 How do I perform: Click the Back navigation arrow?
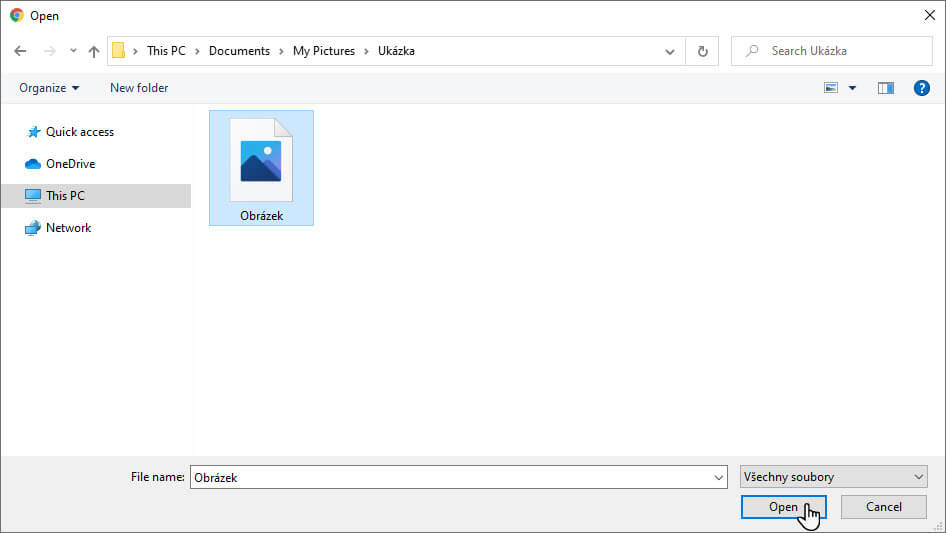[20, 51]
